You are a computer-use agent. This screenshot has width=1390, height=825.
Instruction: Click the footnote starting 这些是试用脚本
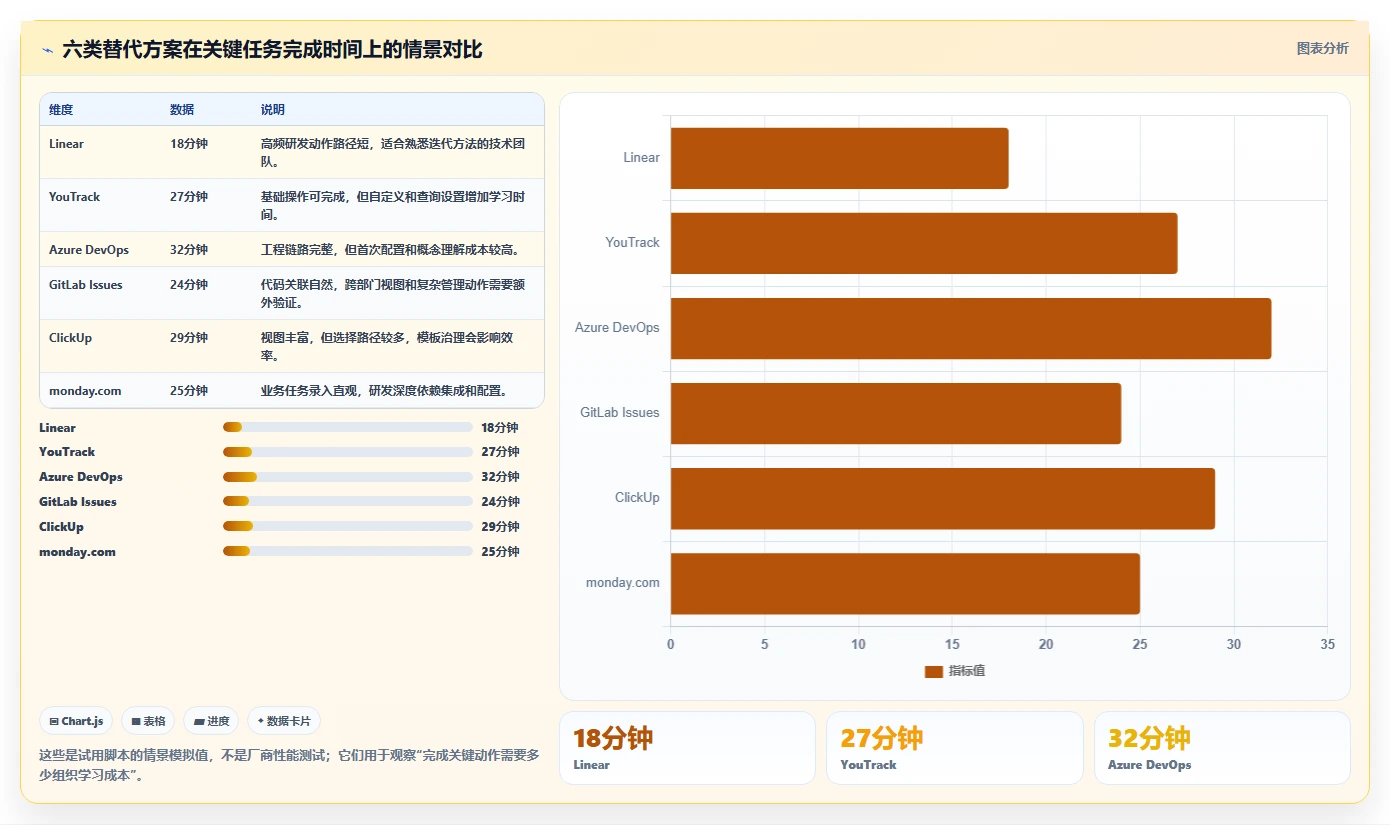289,765
